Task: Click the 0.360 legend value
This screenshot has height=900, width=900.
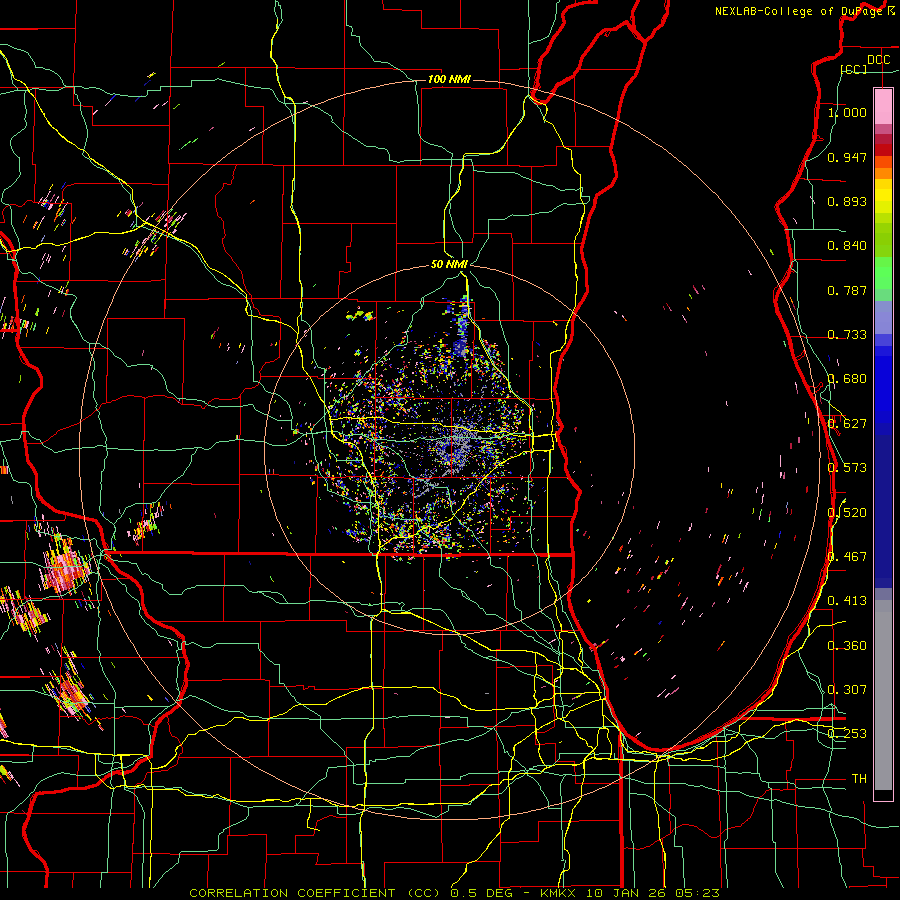Action: 847,645
